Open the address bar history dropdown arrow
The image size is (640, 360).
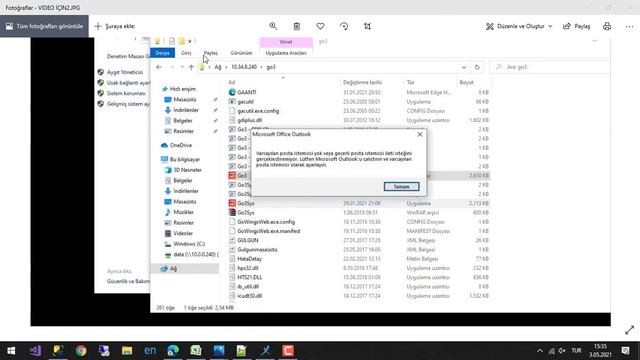[x=464, y=67]
